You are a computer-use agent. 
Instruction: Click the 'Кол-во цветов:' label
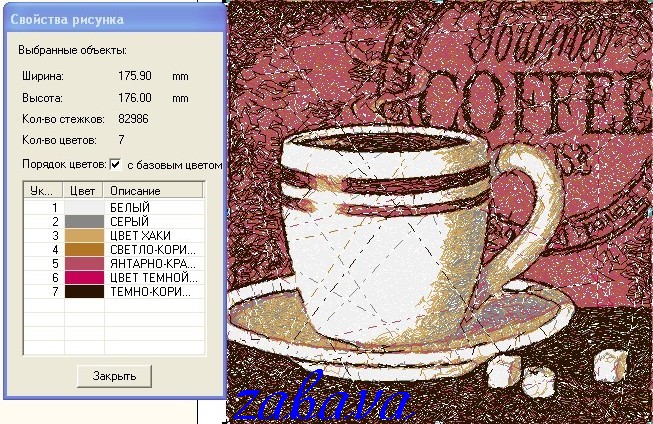(x=59, y=140)
